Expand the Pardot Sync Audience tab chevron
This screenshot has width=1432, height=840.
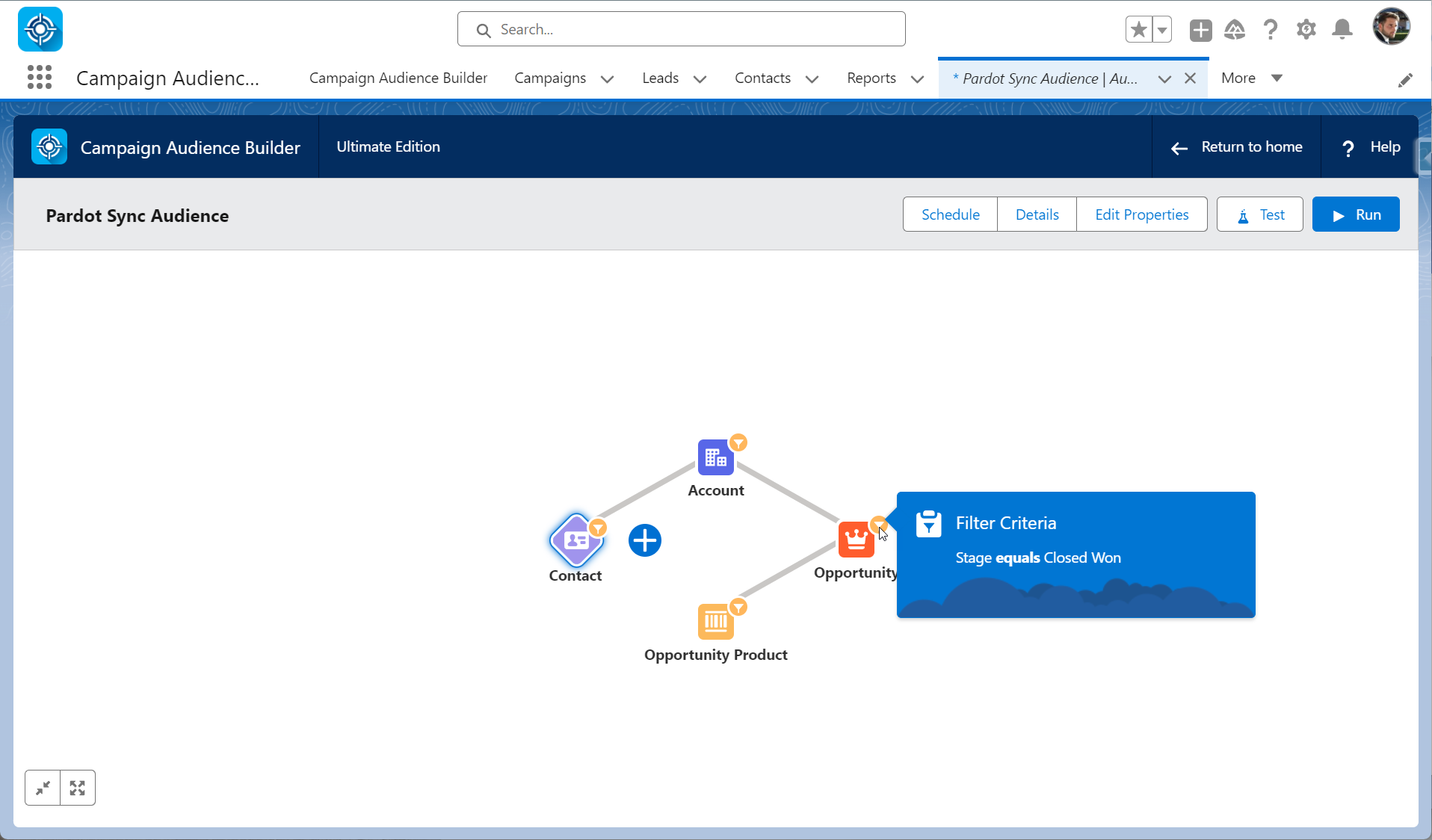click(1164, 79)
